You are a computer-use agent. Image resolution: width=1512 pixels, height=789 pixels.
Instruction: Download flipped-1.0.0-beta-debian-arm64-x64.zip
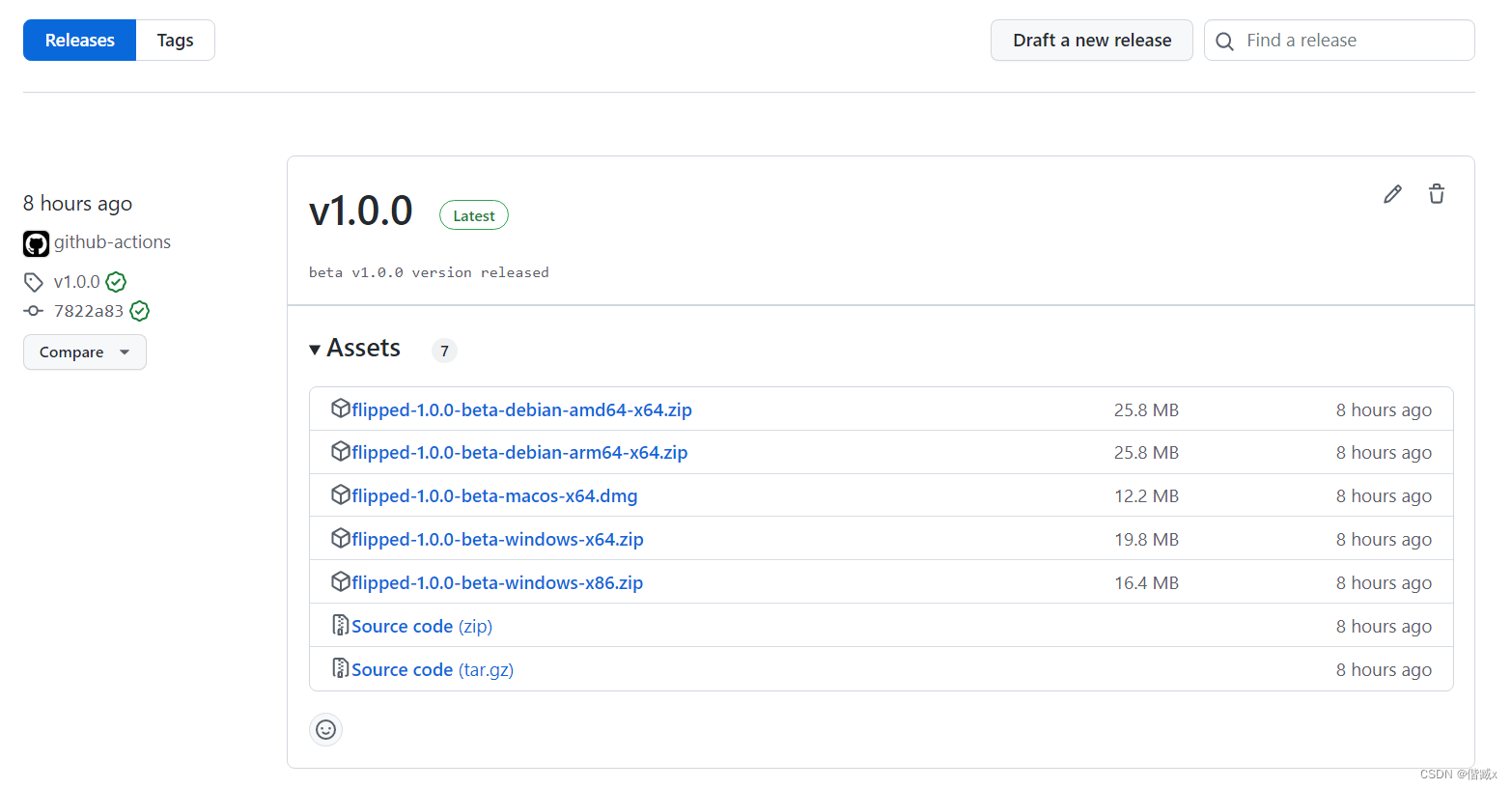point(519,453)
